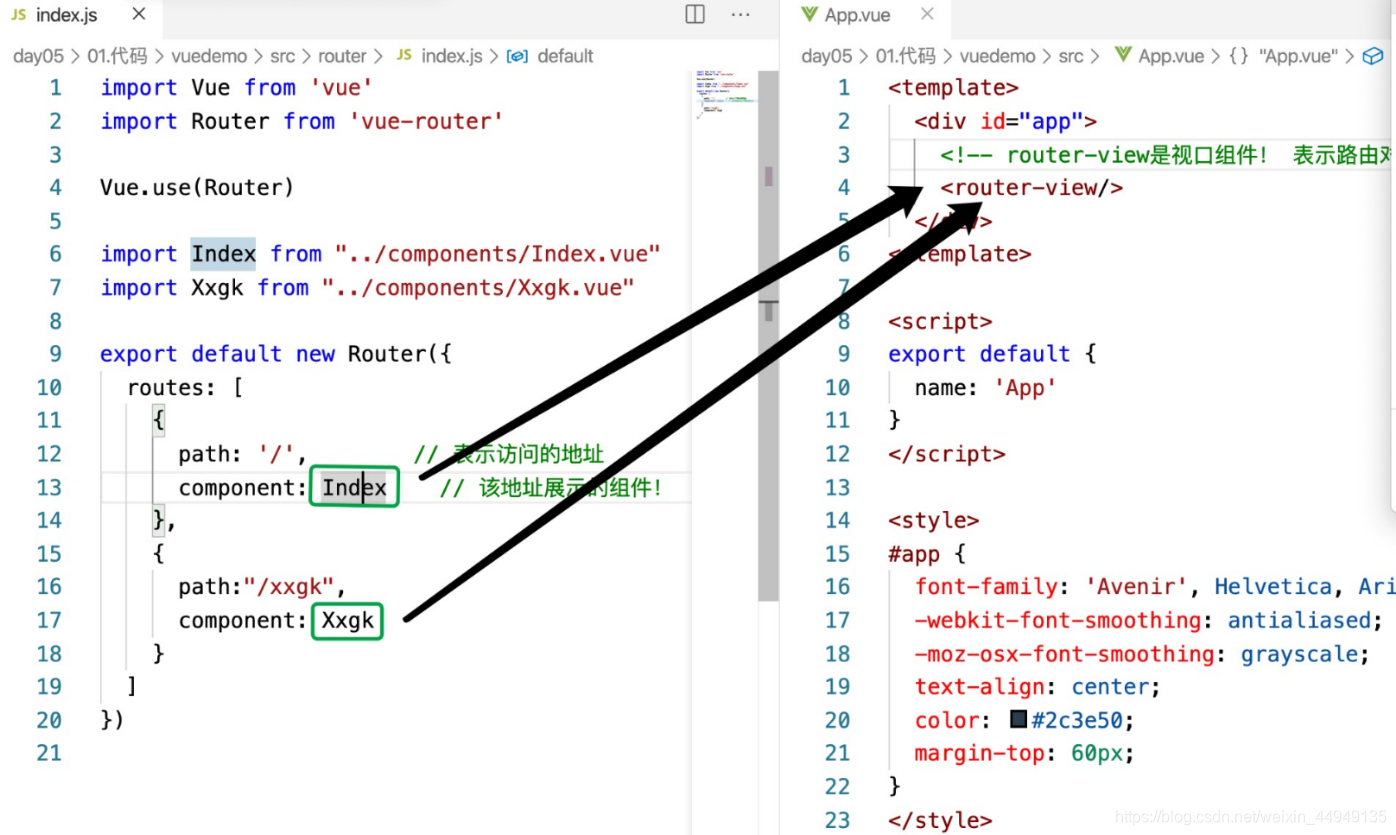Click "name: 'App'" in App.vue

(x=986, y=387)
